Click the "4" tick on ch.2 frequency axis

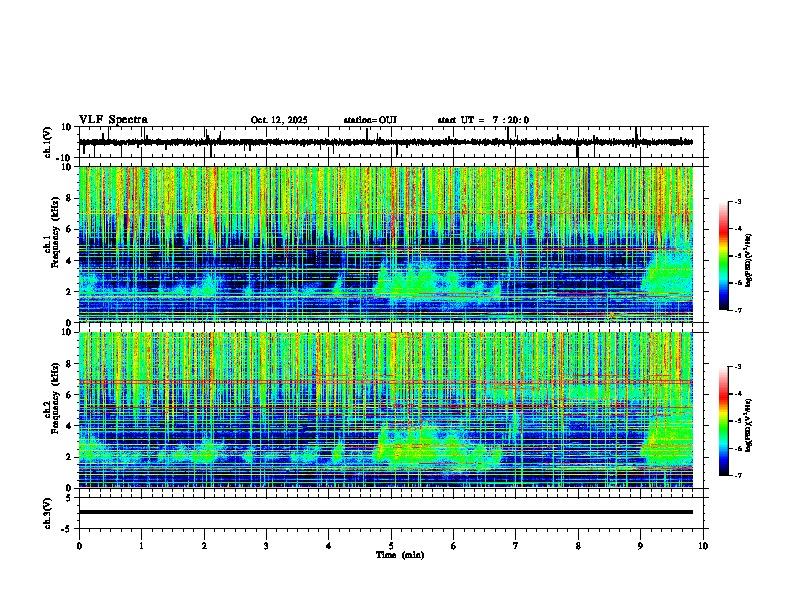click(70, 426)
